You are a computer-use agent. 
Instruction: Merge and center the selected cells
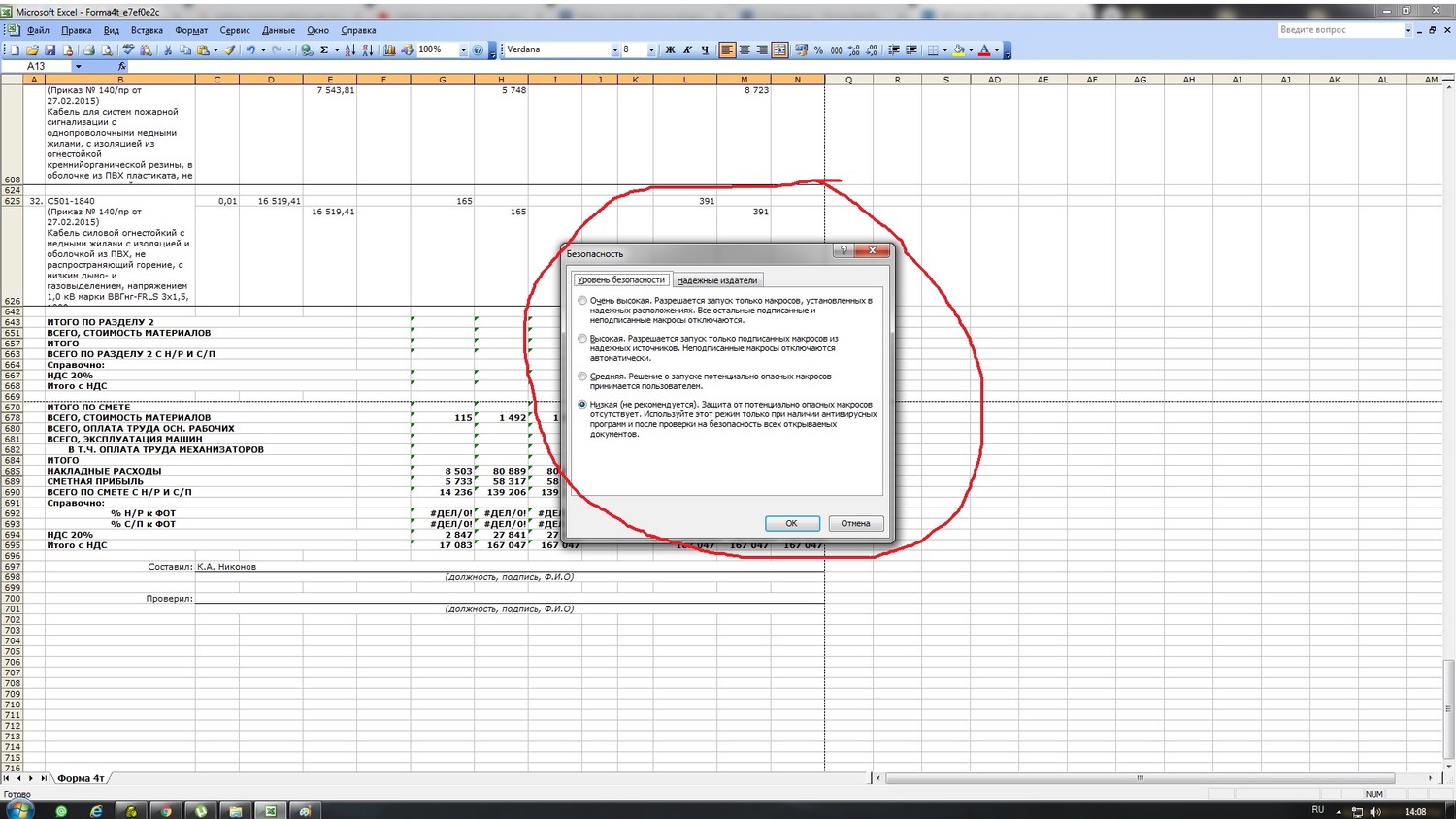tap(779, 49)
